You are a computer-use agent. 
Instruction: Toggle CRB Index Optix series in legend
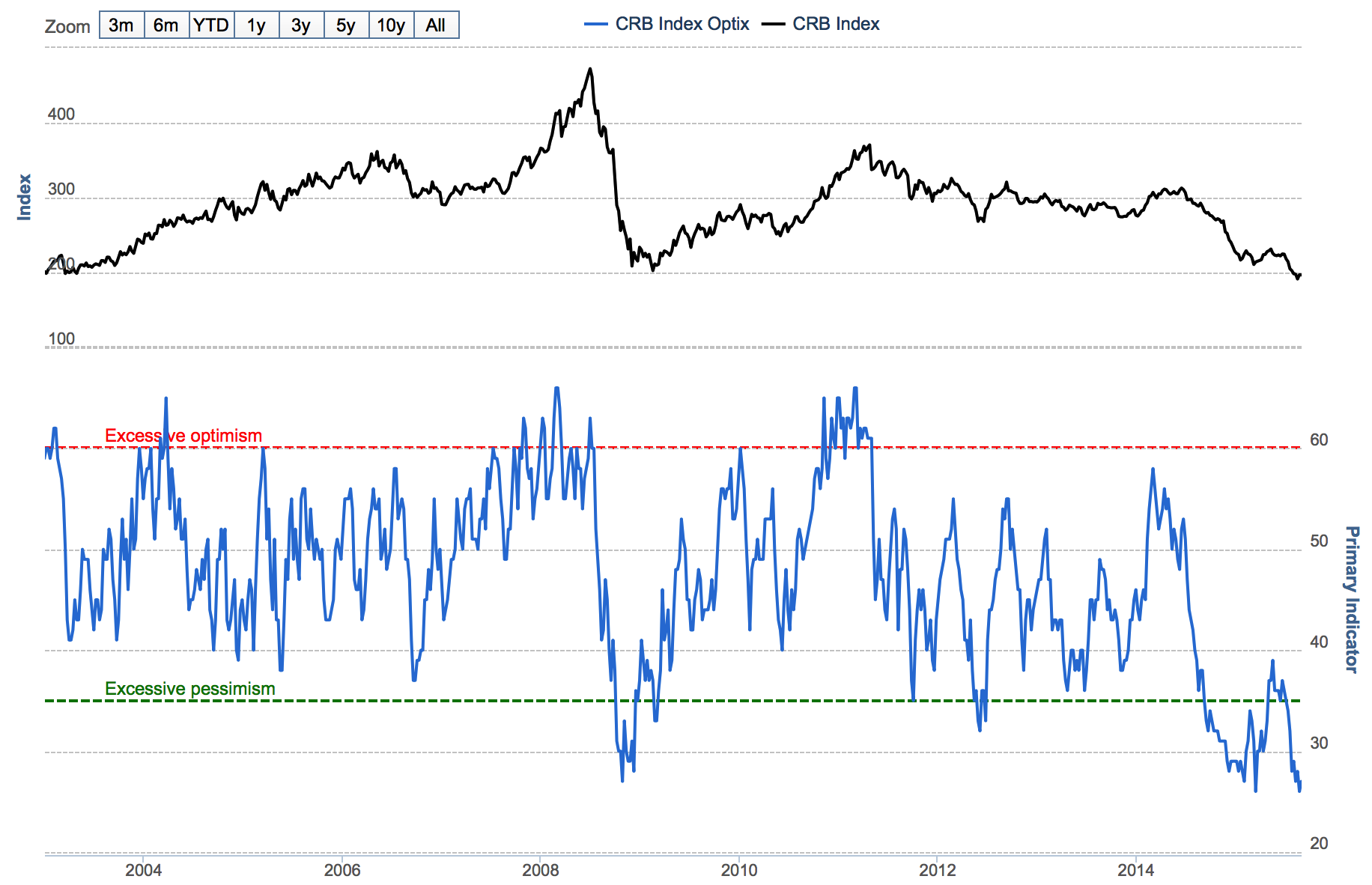682,24
